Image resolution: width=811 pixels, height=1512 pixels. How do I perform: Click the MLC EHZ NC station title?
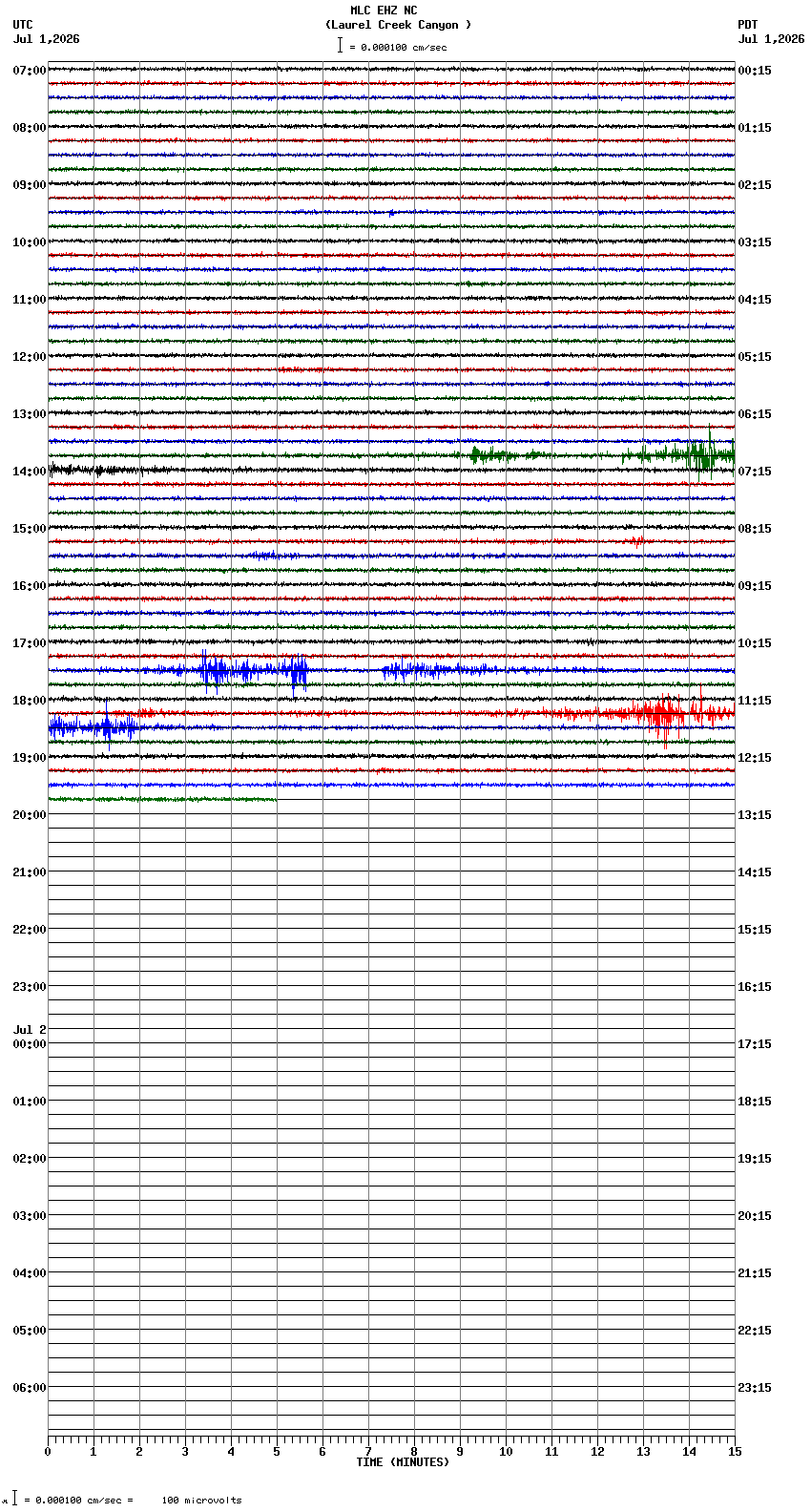tap(384, 10)
